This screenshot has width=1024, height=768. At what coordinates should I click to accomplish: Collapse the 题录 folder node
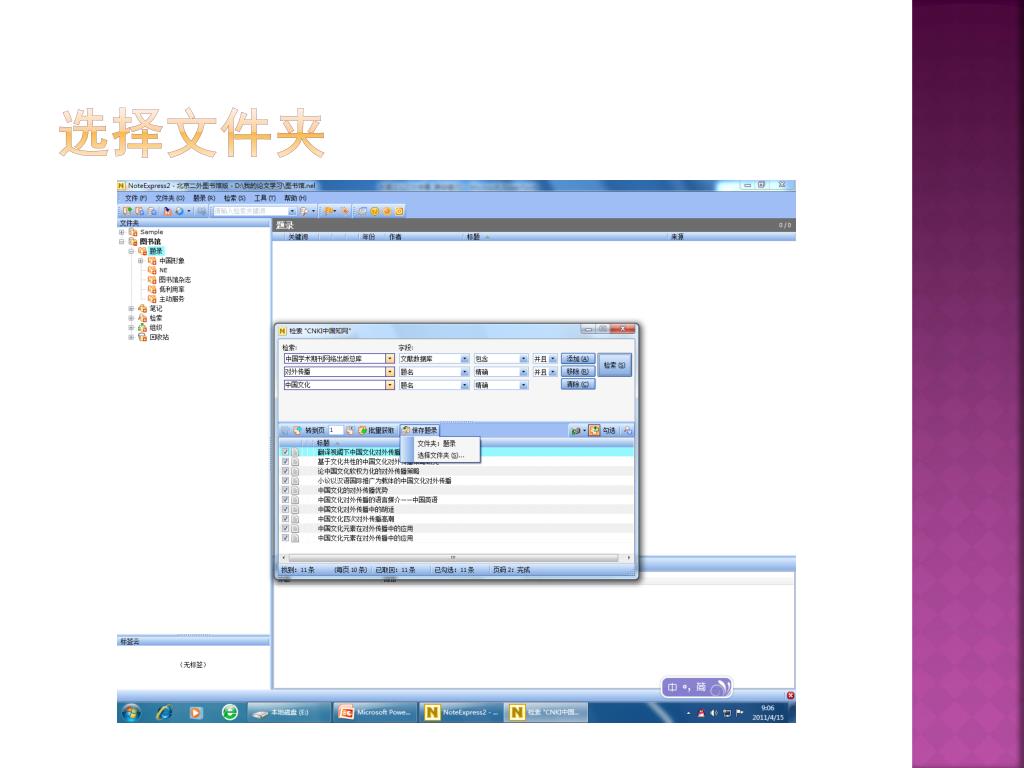click(x=131, y=251)
